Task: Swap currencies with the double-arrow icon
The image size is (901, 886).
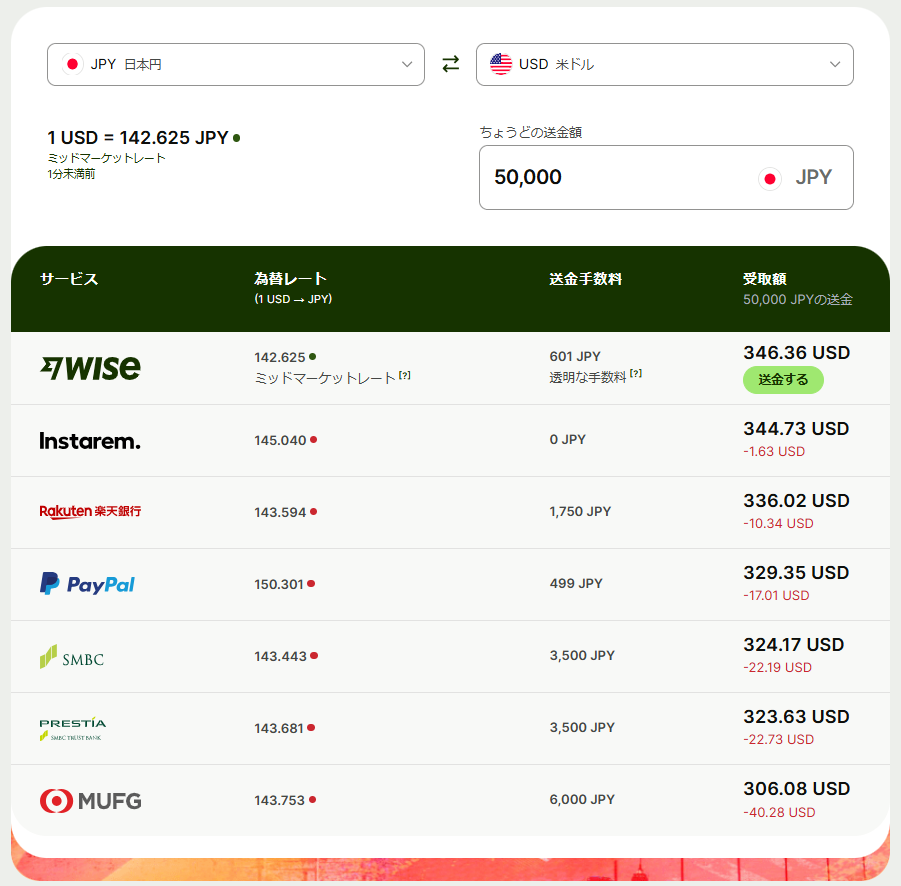Action: point(450,64)
